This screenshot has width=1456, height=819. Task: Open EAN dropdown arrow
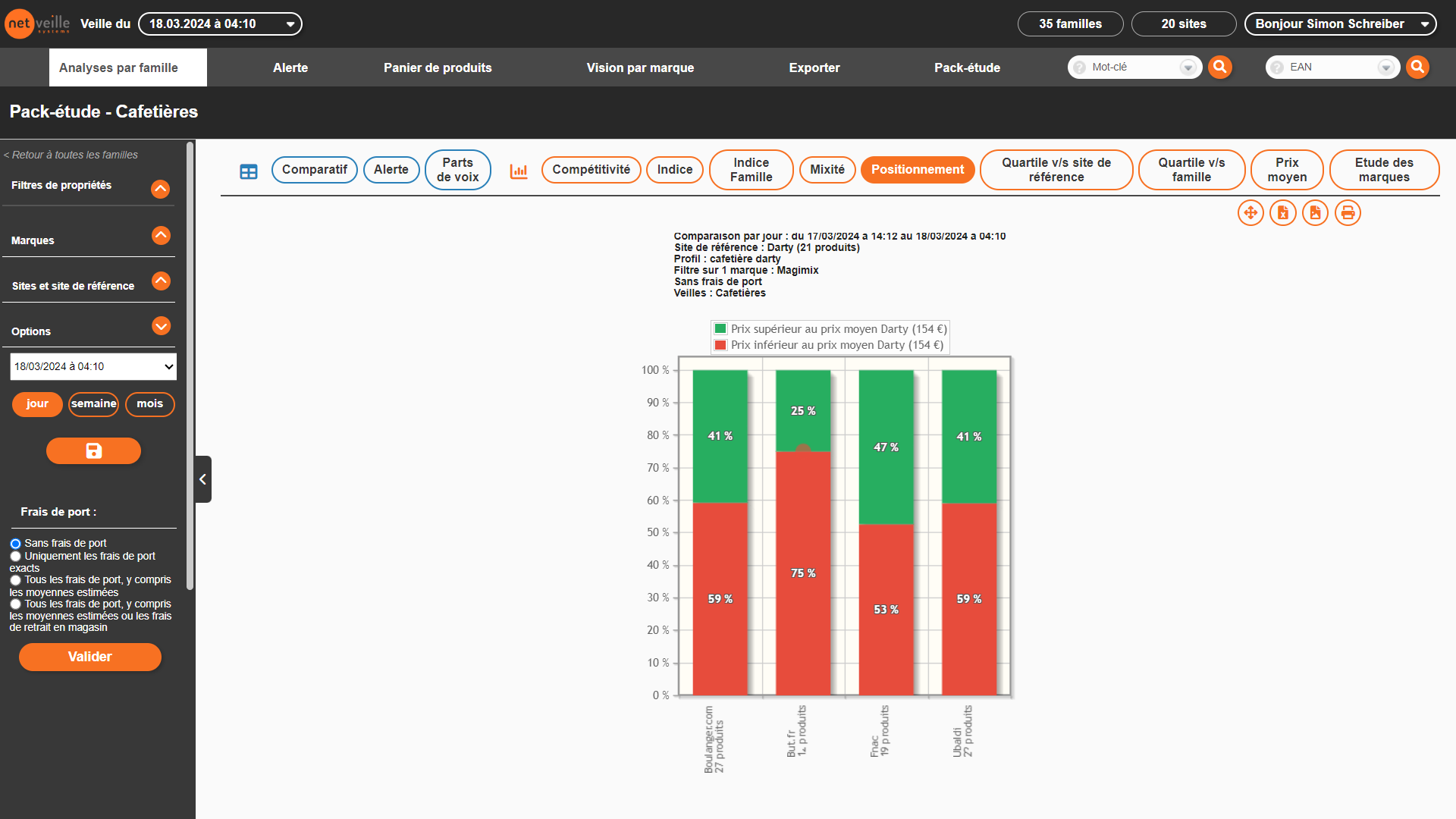point(1386,67)
